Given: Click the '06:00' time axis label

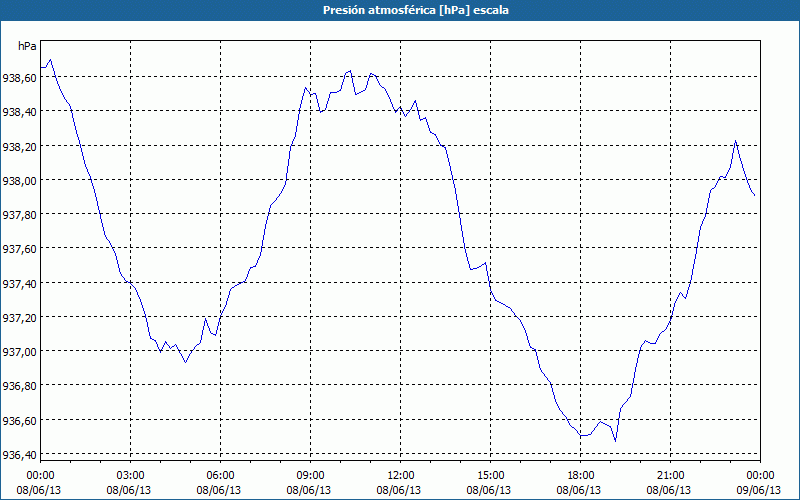Looking at the screenshot, I should pyautogui.click(x=220, y=476).
